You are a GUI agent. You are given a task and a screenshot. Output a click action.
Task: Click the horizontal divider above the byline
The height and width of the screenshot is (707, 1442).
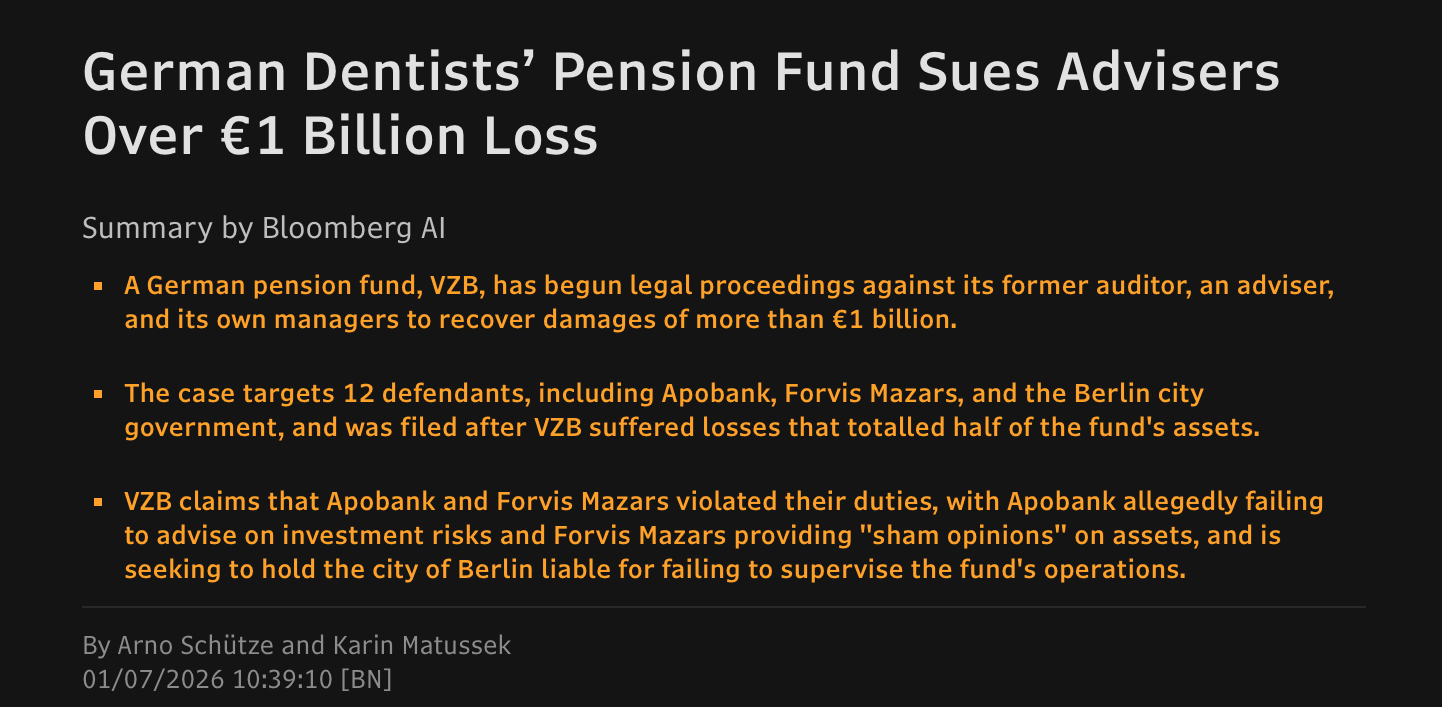tap(723, 607)
